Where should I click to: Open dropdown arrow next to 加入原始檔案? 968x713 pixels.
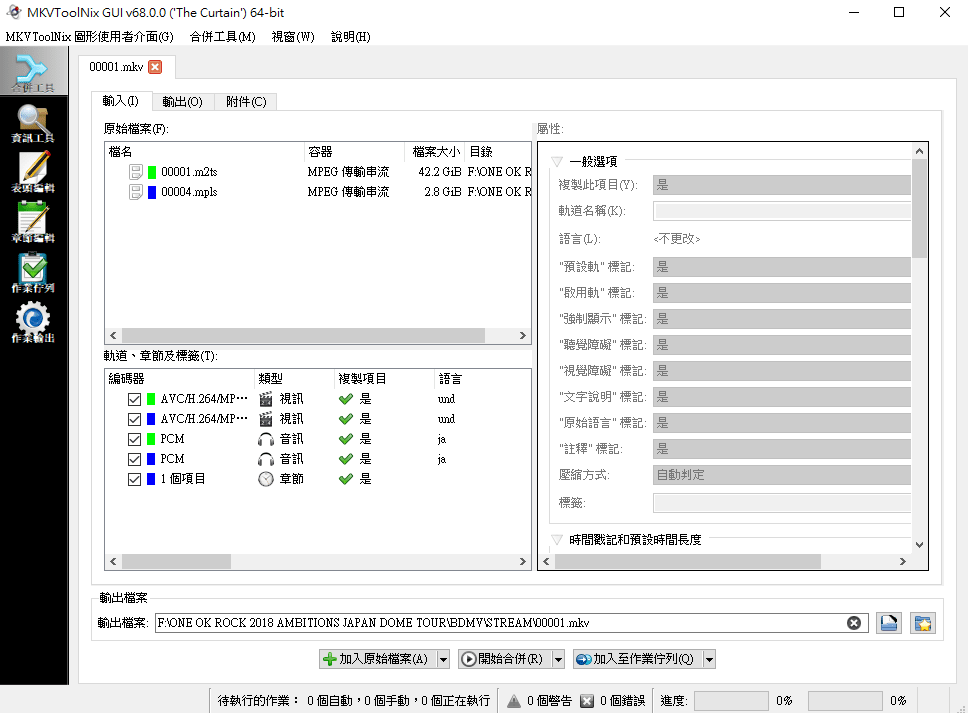443,659
